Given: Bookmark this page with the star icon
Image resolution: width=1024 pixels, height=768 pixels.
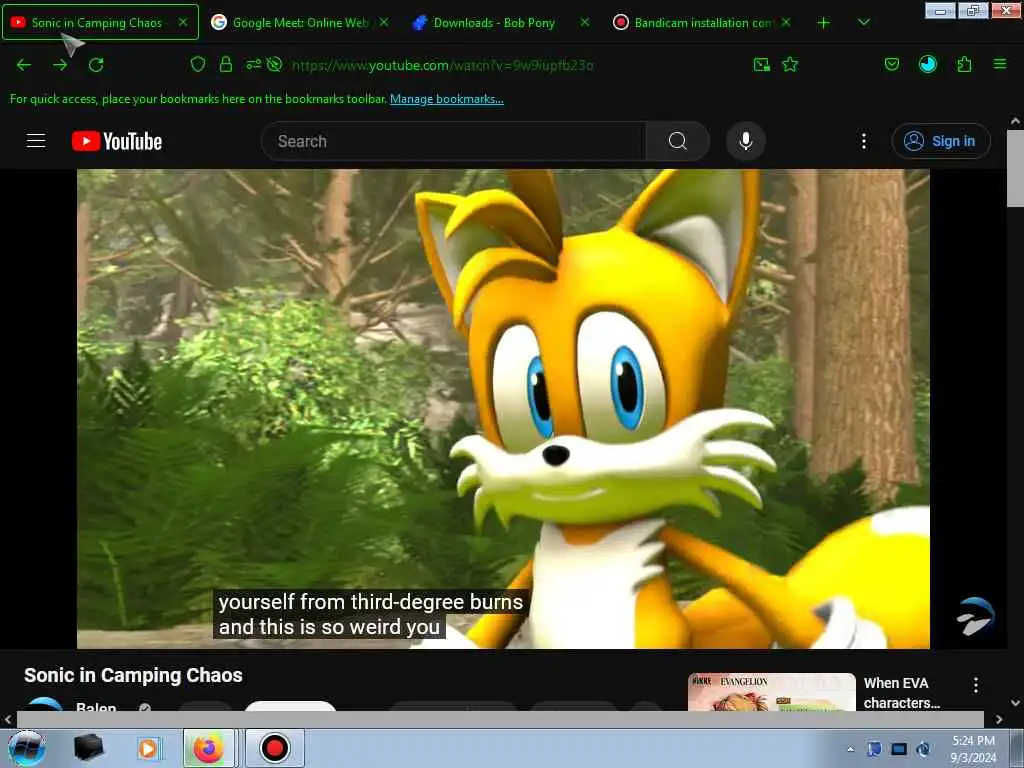Looking at the screenshot, I should [790, 64].
